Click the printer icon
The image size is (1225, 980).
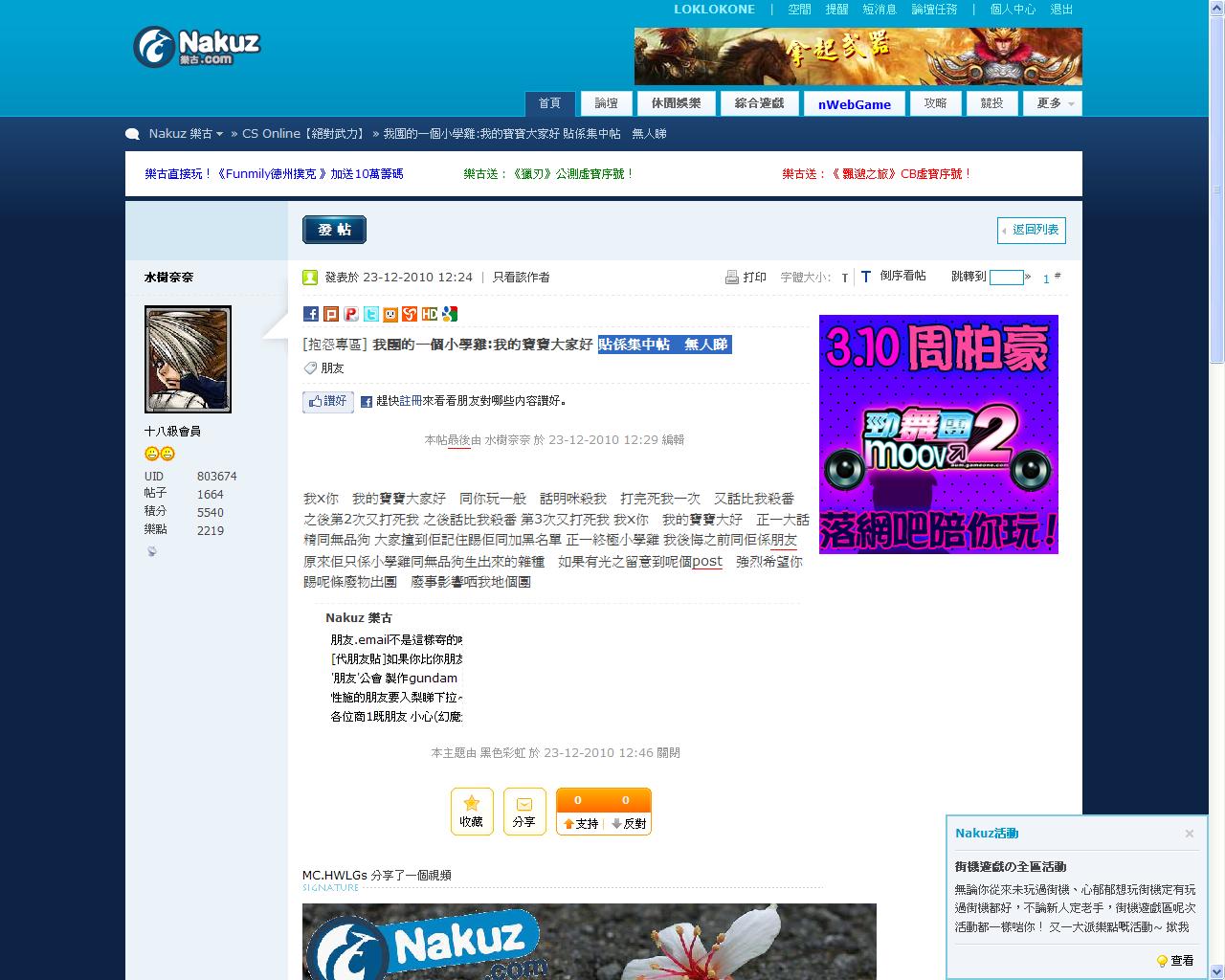point(732,278)
